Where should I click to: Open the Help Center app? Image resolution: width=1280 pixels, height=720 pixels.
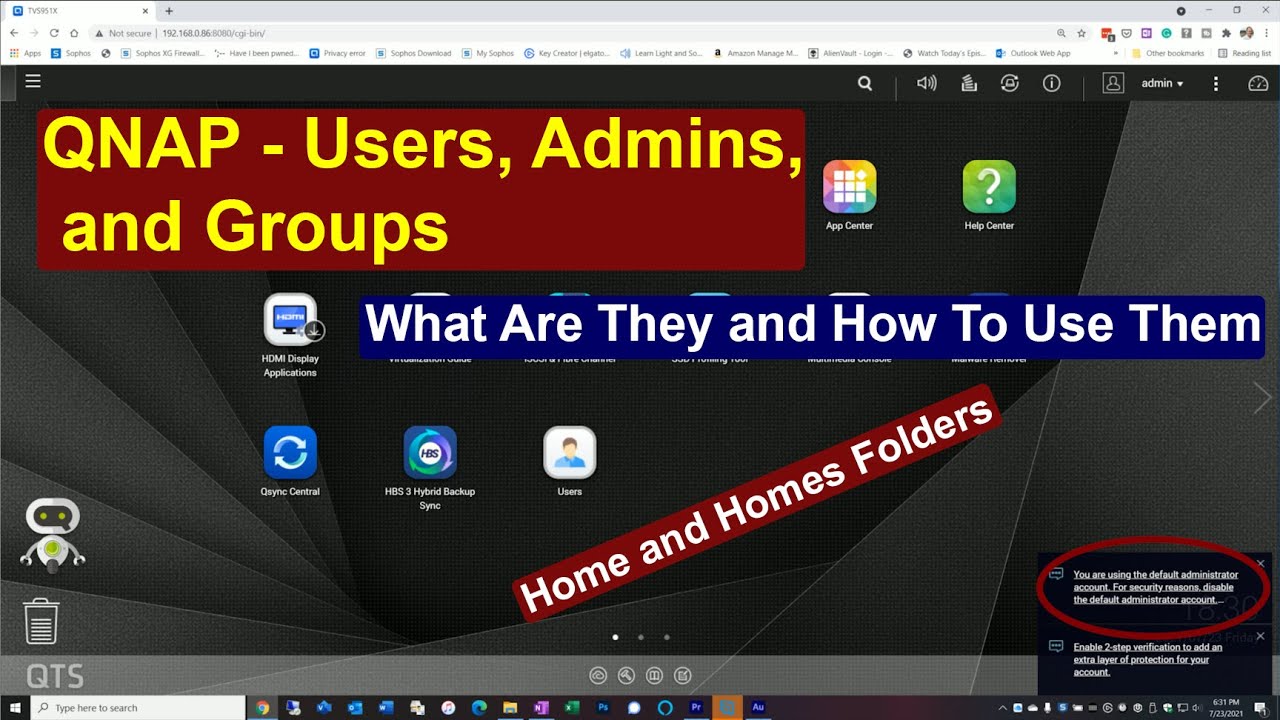click(x=989, y=195)
